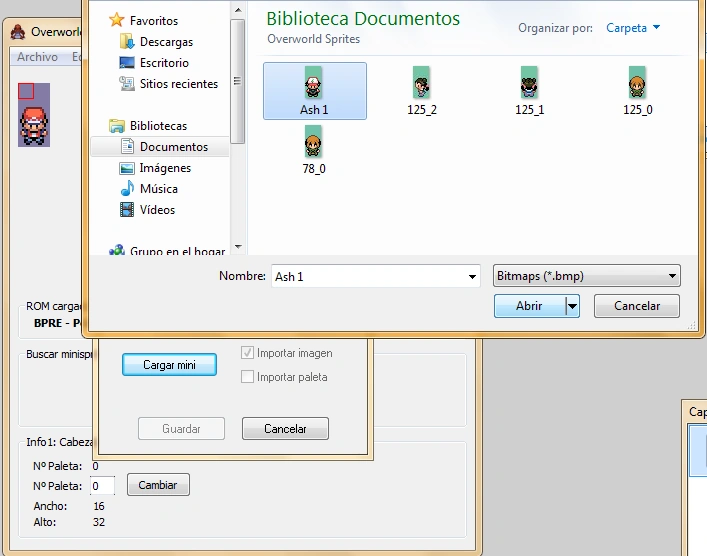The height and width of the screenshot is (556, 707).
Task: Open the Bitmaps (*.bmp) file type dropdown
Action: tap(587, 276)
